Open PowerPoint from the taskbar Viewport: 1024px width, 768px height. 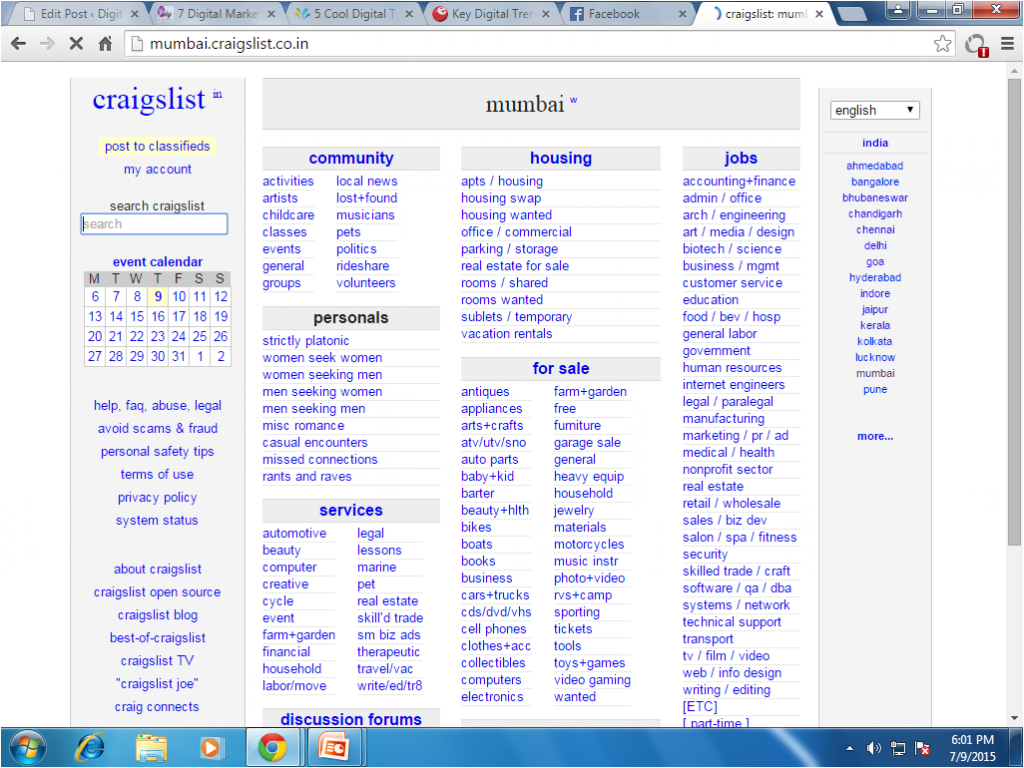(333, 748)
